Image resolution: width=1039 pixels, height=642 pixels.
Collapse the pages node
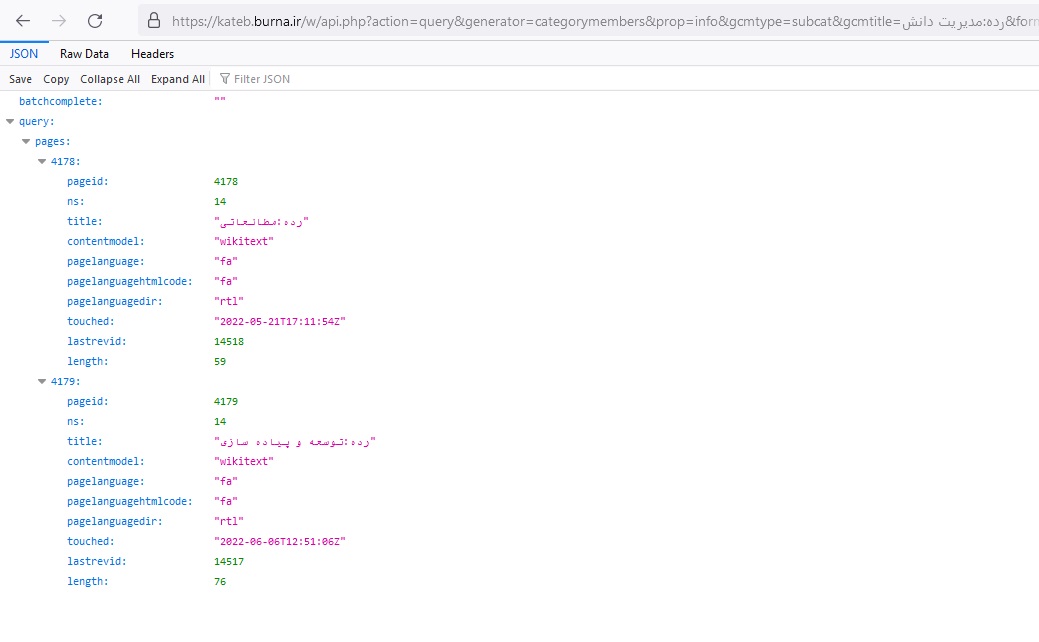click(26, 142)
